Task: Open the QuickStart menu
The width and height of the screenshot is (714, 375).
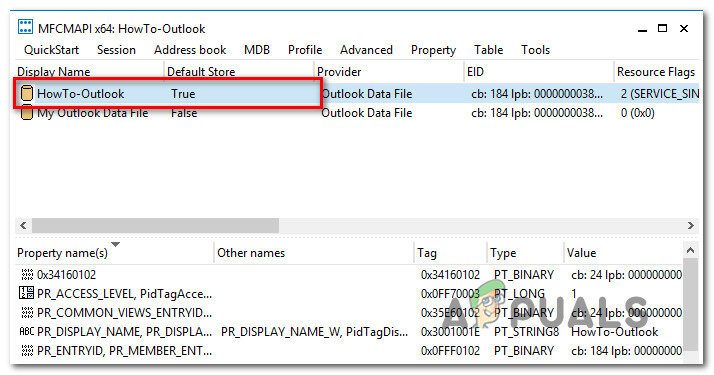Action: coord(51,50)
